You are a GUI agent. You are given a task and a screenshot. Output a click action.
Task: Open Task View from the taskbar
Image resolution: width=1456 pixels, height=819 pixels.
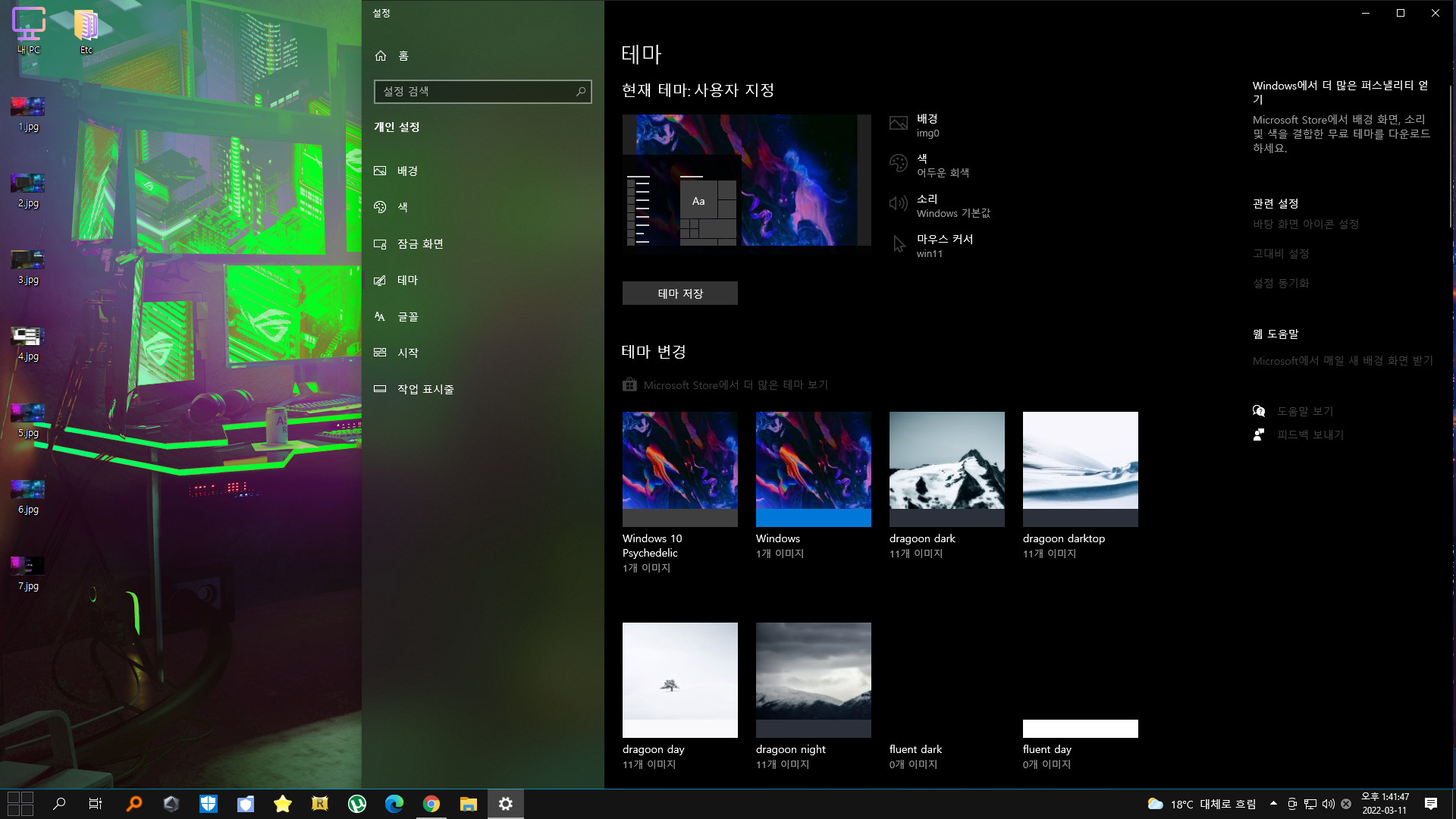[96, 804]
